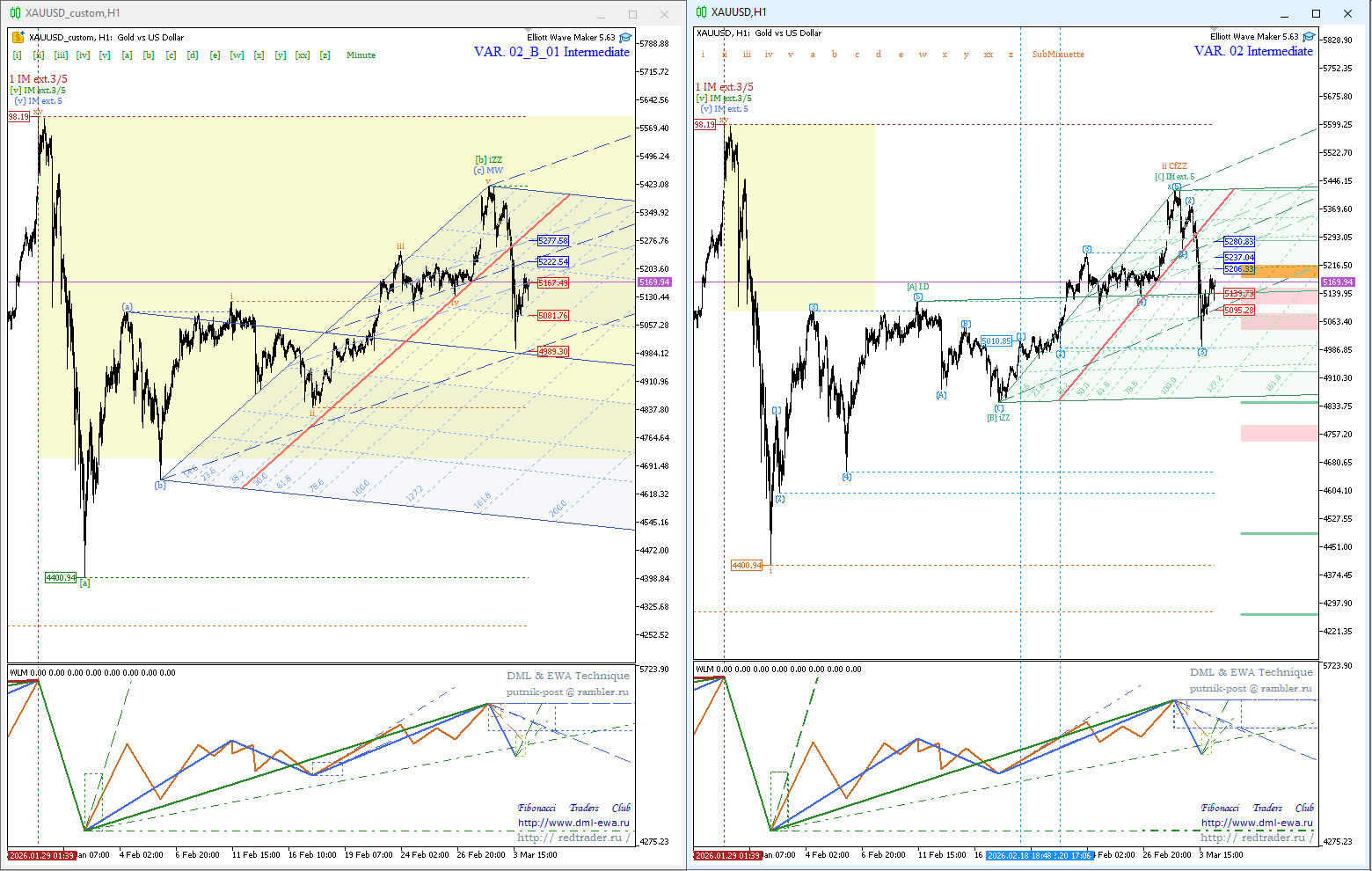Click the candlestick icon in XAUUSD_custom,H1 title bar
1372x871 pixels.
pos(15,13)
